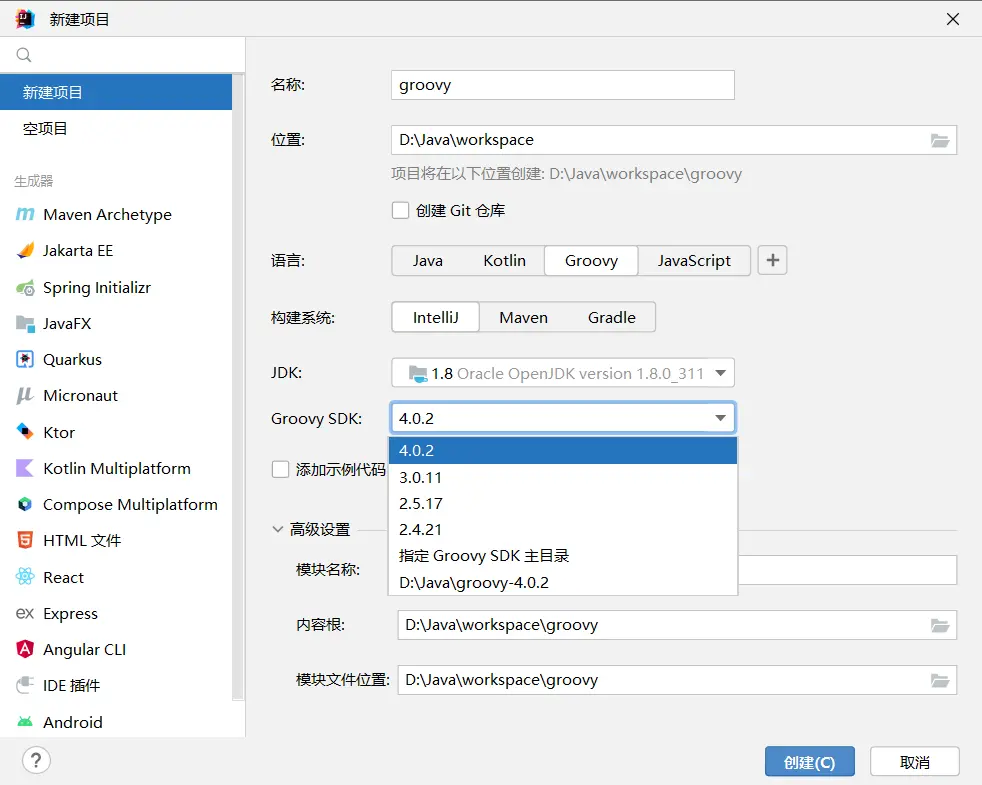982x785 pixels.
Task: Click the React icon
Action: click(x=25, y=576)
